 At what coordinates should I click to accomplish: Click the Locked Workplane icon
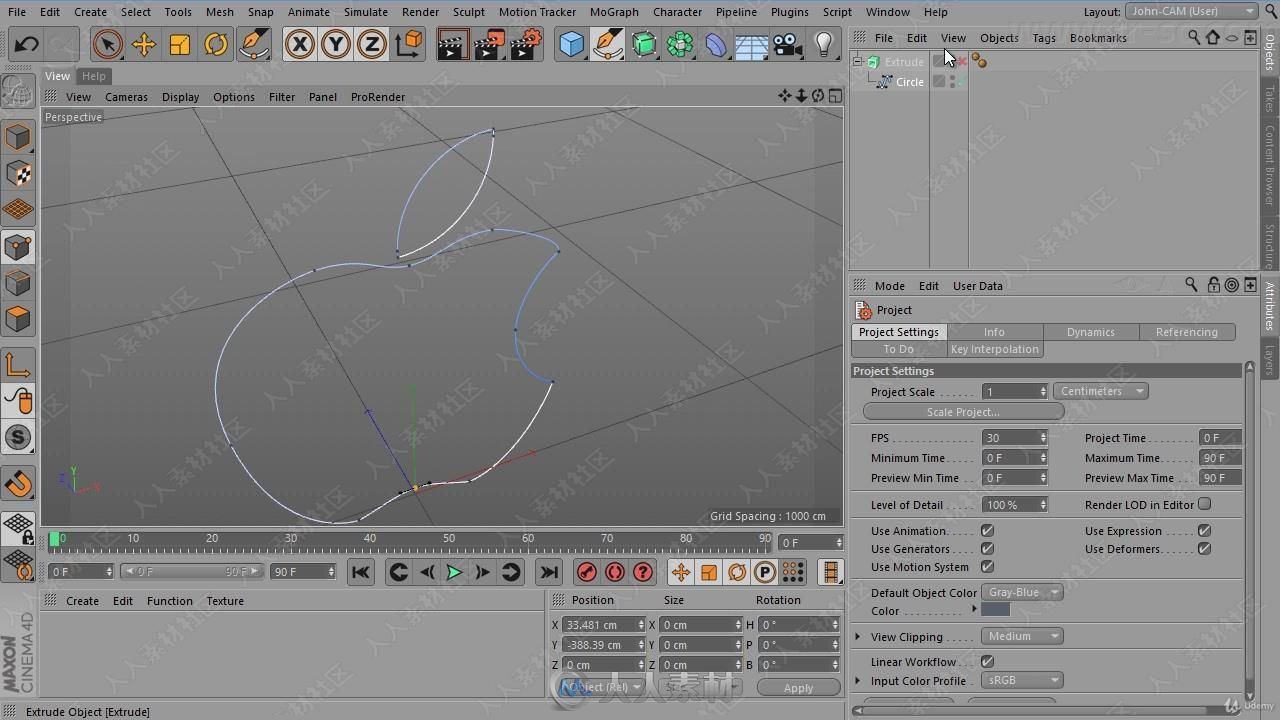coord(18,526)
